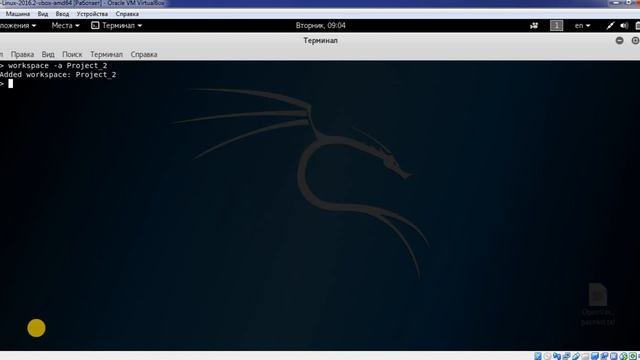Open the clock showing Вторник, 09:04
640x360 pixels.
pyautogui.click(x=320, y=25)
